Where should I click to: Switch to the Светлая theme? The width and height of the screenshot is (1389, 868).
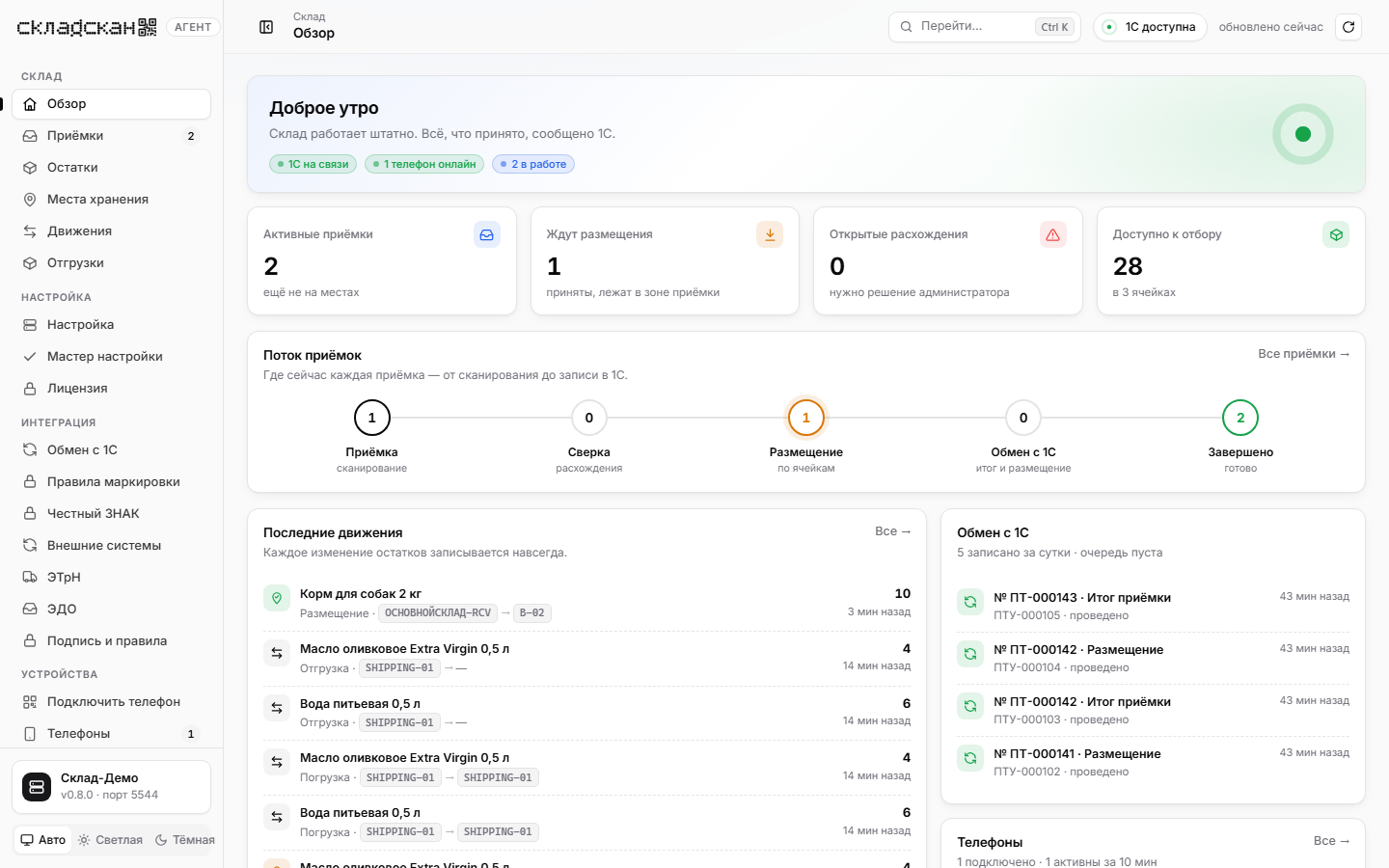tap(110, 840)
